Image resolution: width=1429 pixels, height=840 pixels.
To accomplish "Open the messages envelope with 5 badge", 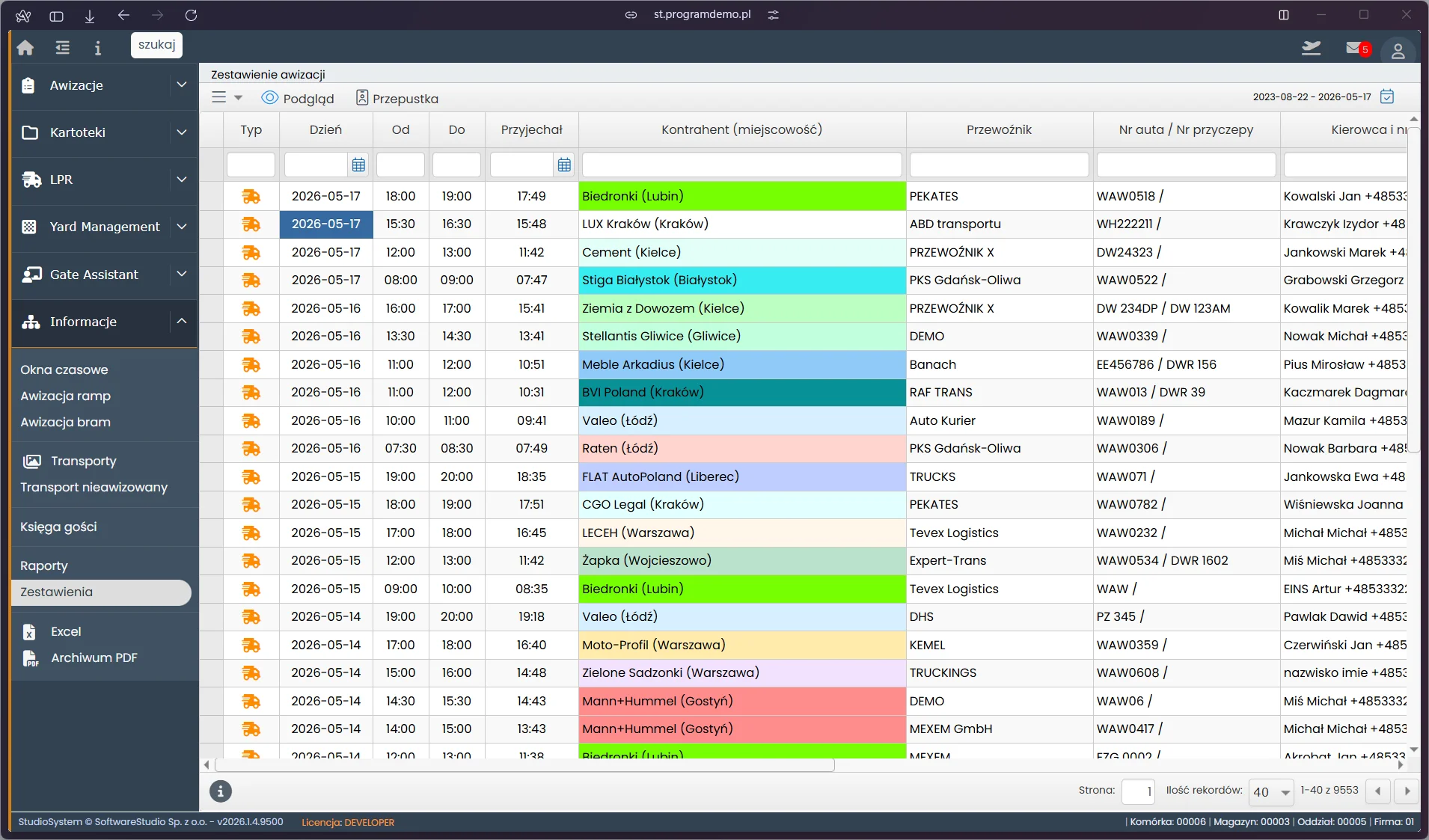I will [1357, 49].
